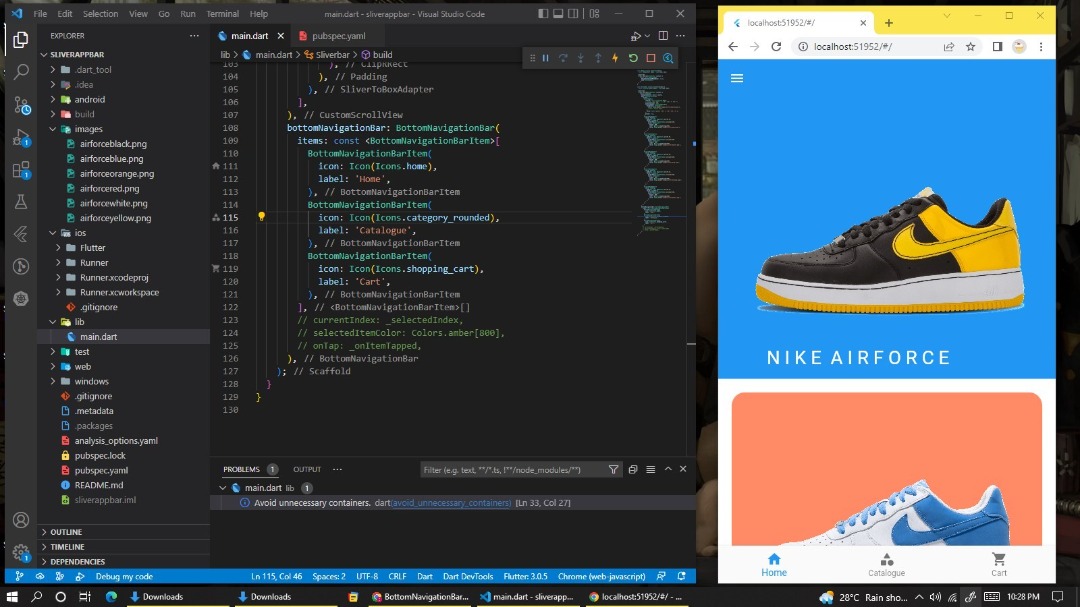Click Chrome (web-javascript) device selector
Image resolution: width=1080 pixels, height=607 pixels.
(601, 577)
